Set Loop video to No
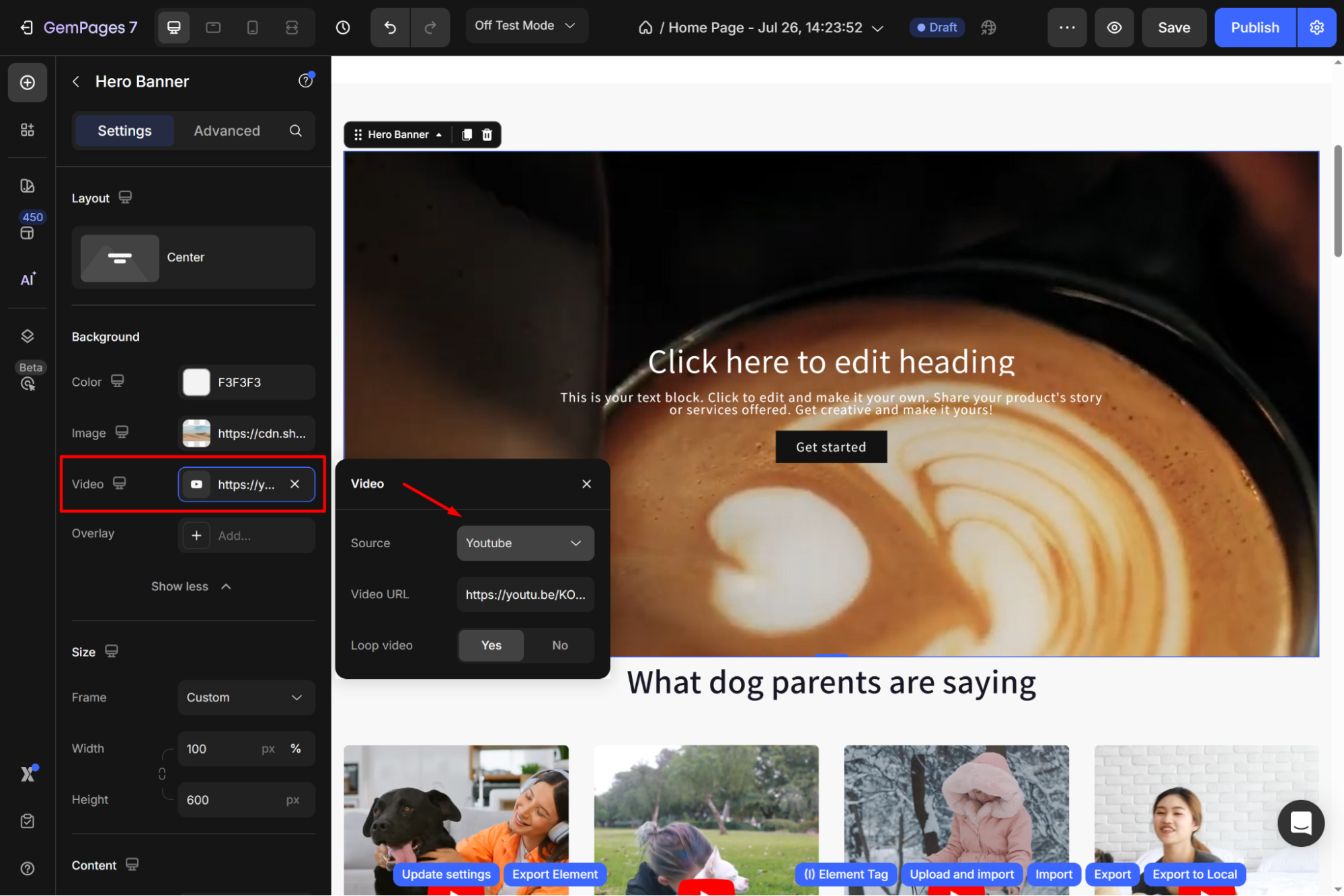 tap(559, 645)
